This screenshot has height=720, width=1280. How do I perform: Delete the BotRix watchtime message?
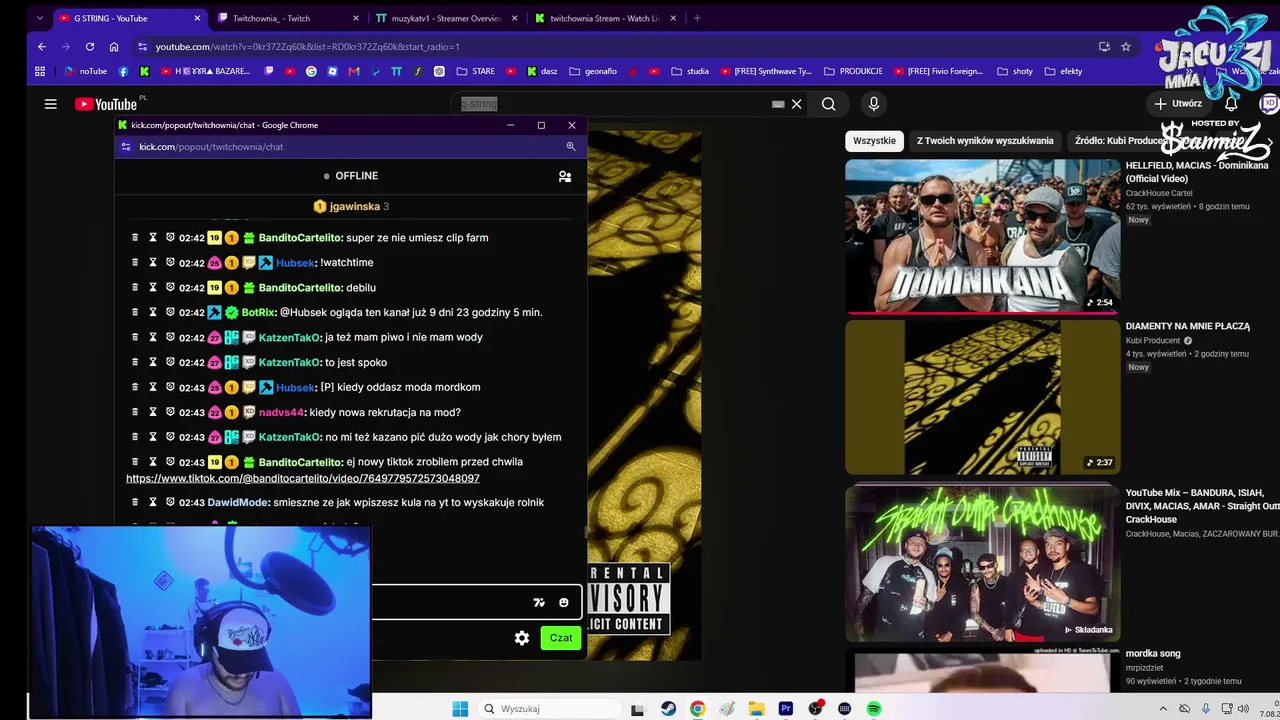(135, 312)
